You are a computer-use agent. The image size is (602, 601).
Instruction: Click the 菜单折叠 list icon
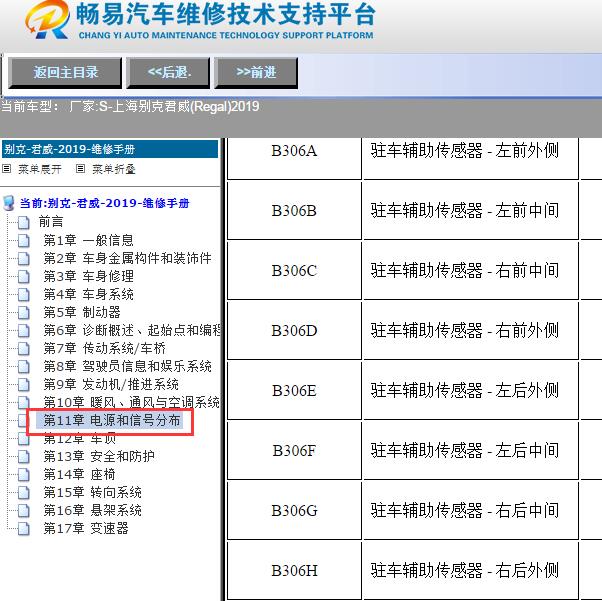(x=80, y=169)
